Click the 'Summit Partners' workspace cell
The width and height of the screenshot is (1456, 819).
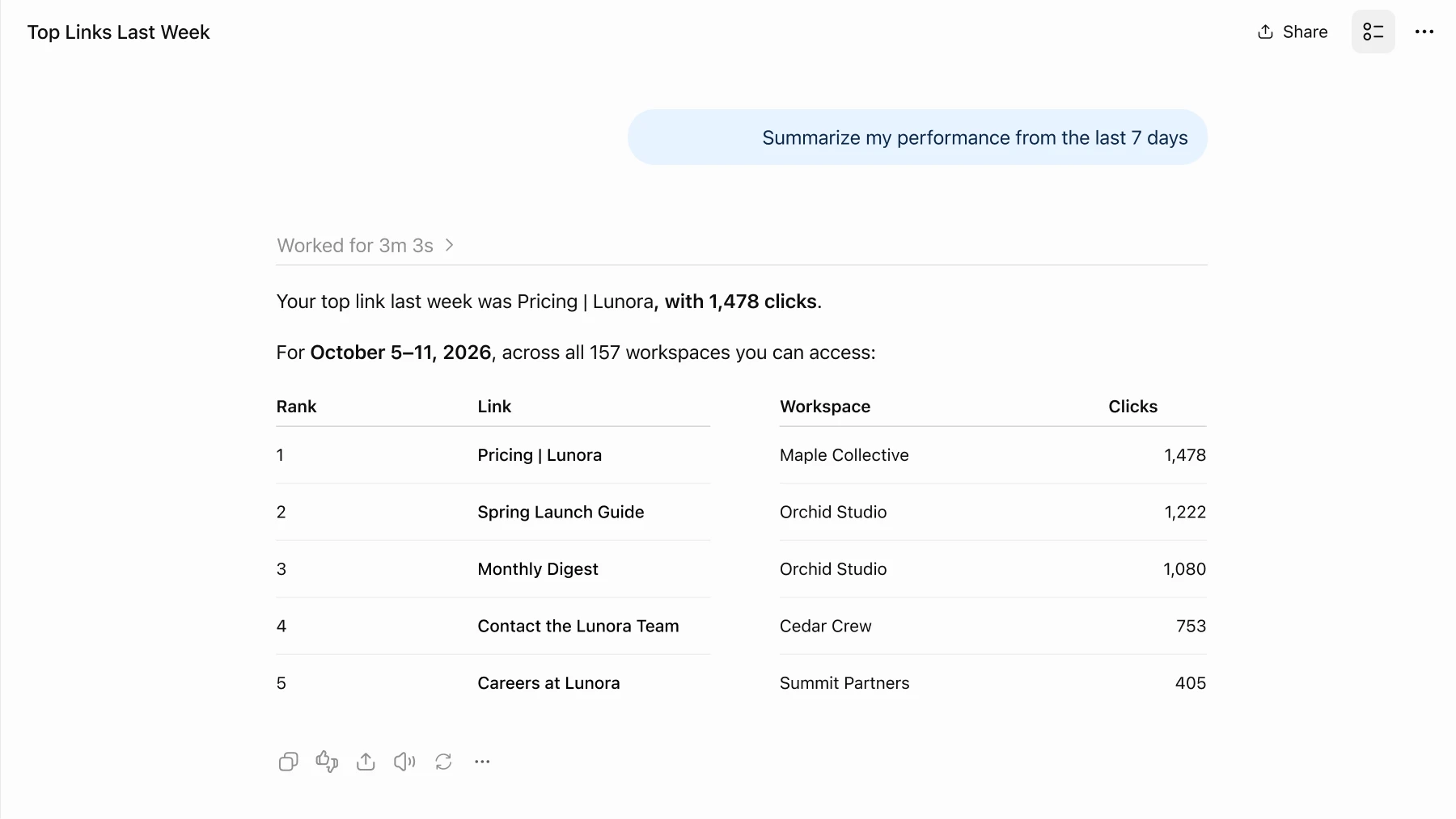844,683
